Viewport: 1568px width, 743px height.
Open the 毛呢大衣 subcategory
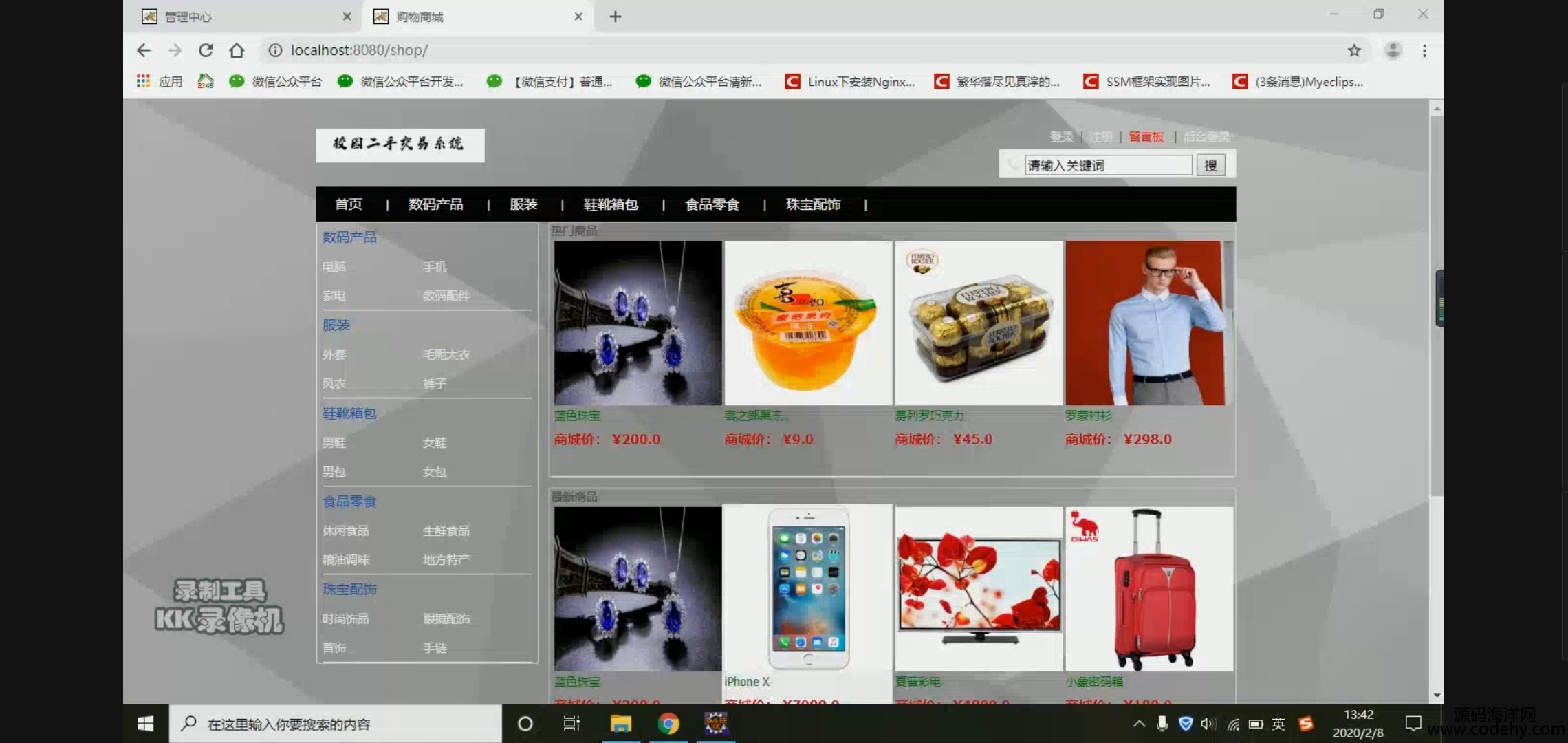coord(446,354)
